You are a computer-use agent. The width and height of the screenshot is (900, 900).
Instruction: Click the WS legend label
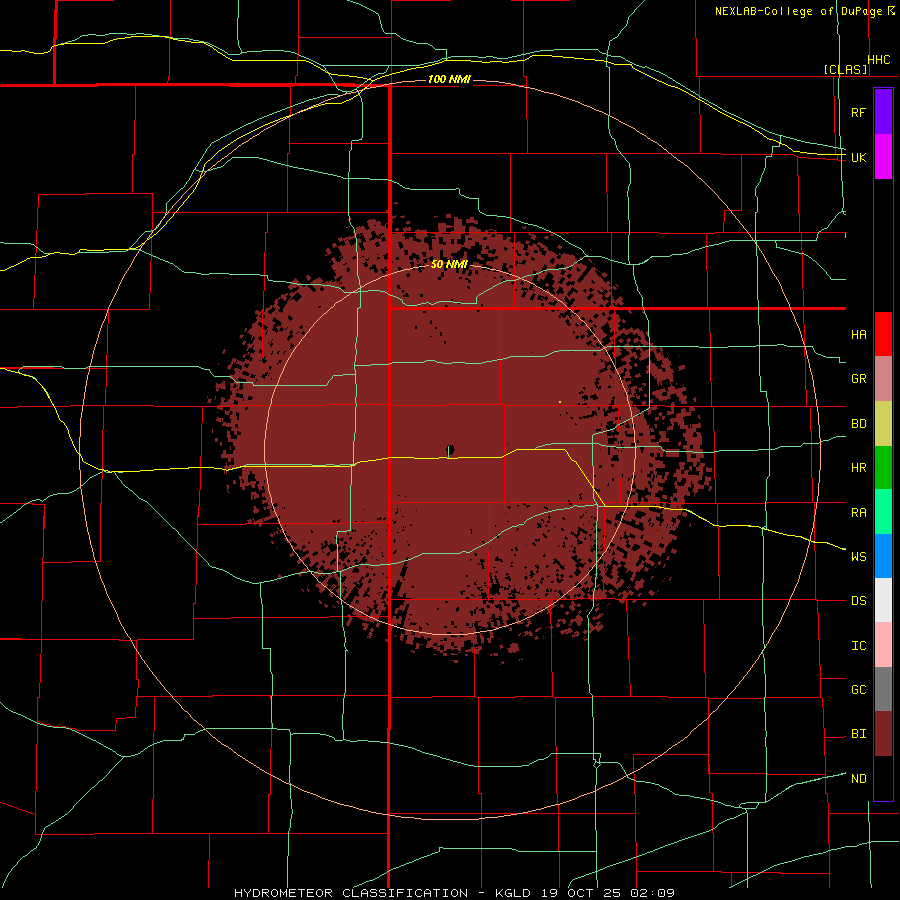(858, 556)
